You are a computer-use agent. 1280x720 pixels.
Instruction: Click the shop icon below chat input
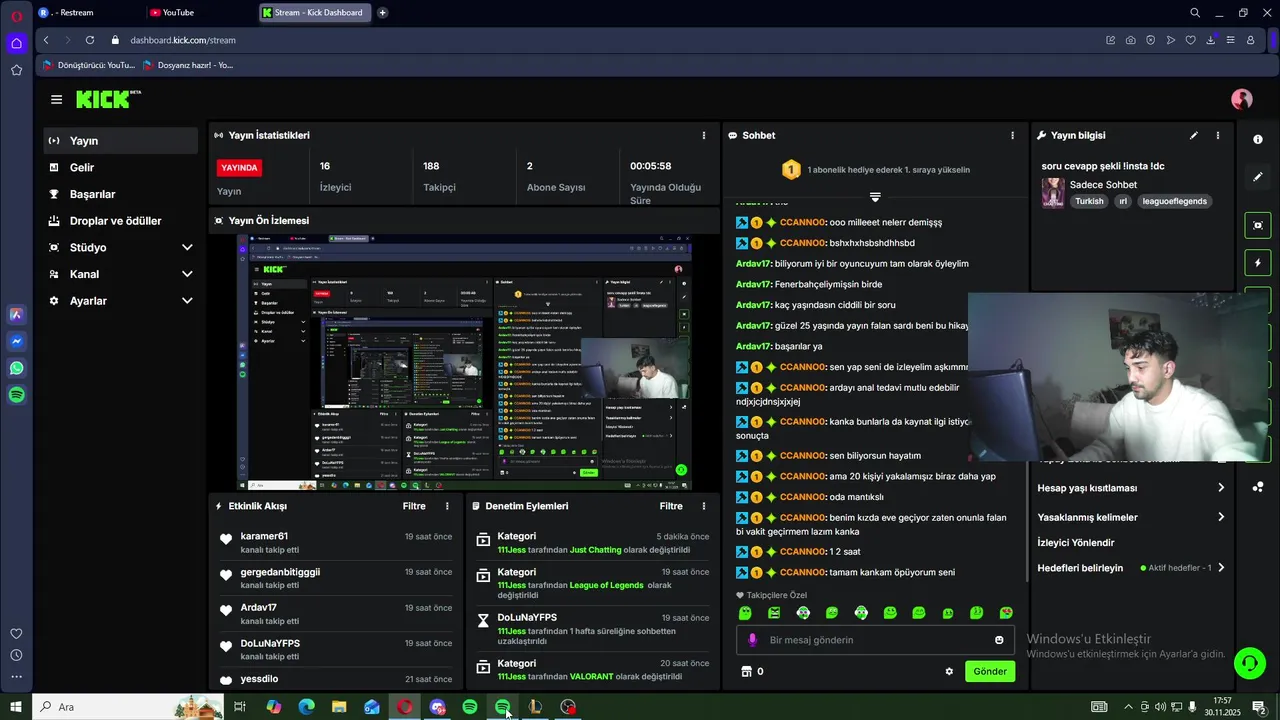coord(745,671)
